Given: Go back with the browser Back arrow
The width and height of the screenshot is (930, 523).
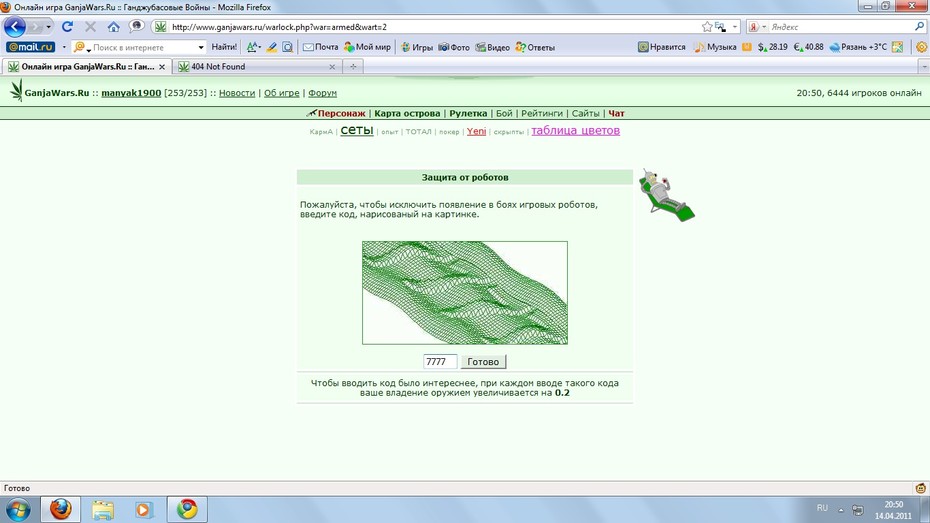Looking at the screenshot, I should coord(15,27).
